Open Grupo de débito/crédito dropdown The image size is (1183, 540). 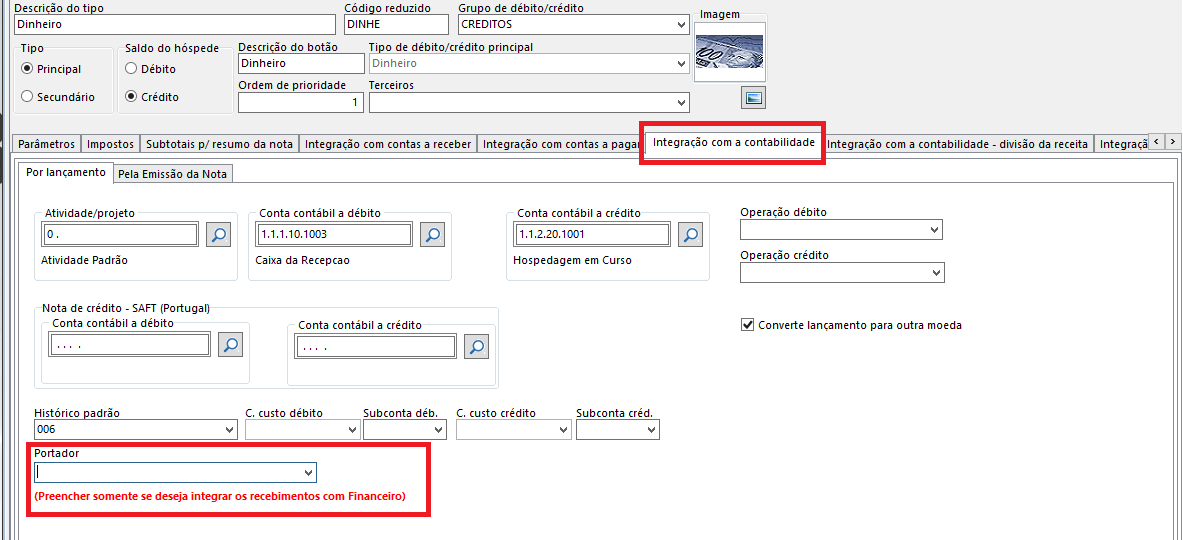pyautogui.click(x=682, y=25)
